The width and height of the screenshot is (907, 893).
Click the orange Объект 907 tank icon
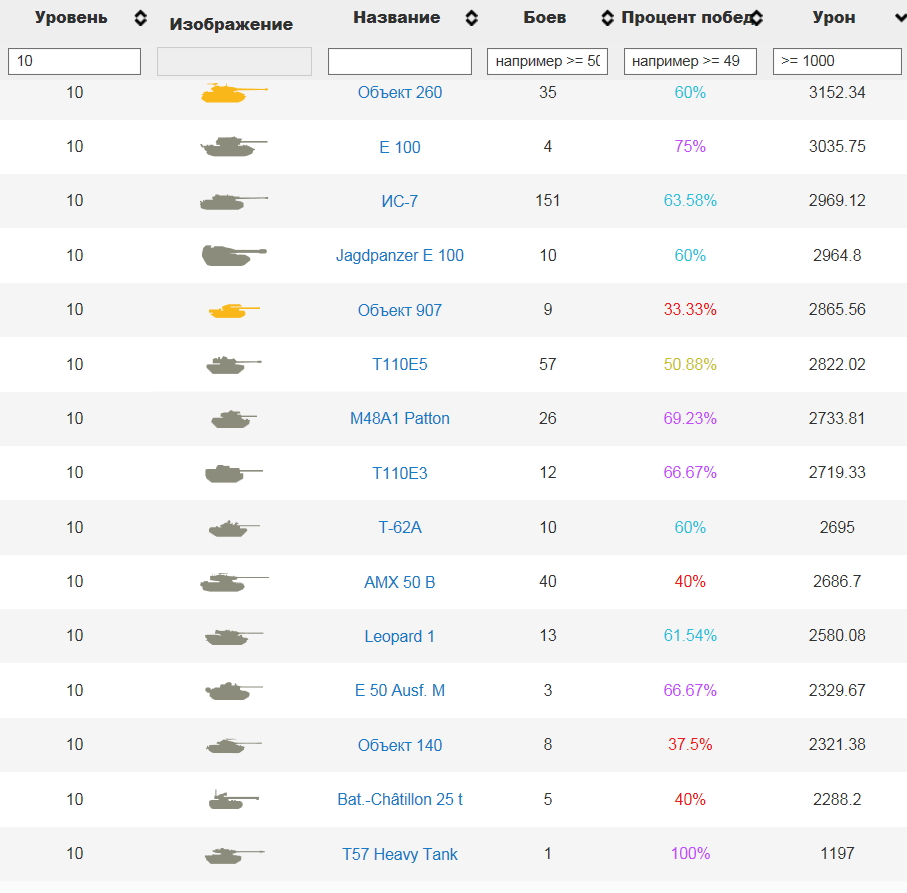click(233, 310)
